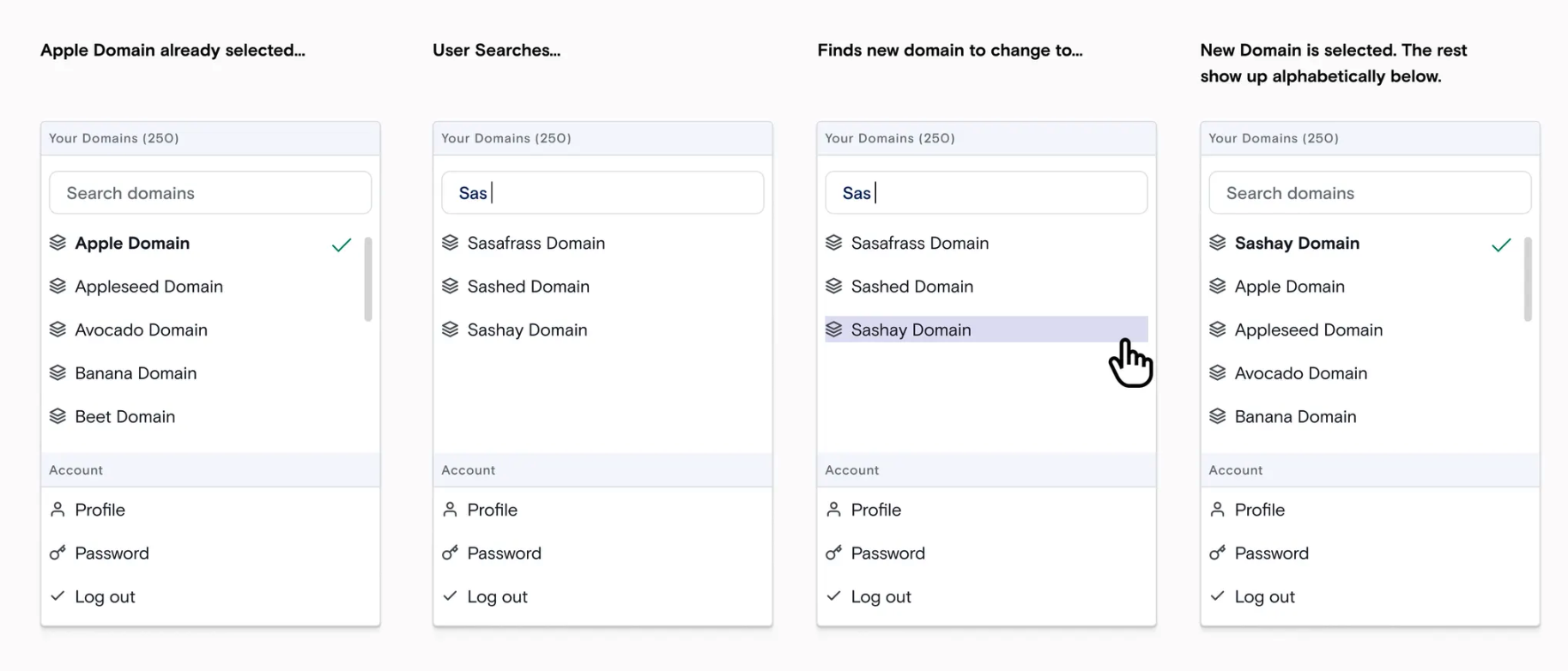
Task: Pick Appleseed Domain in the fourth panel list
Action: 1308,329
